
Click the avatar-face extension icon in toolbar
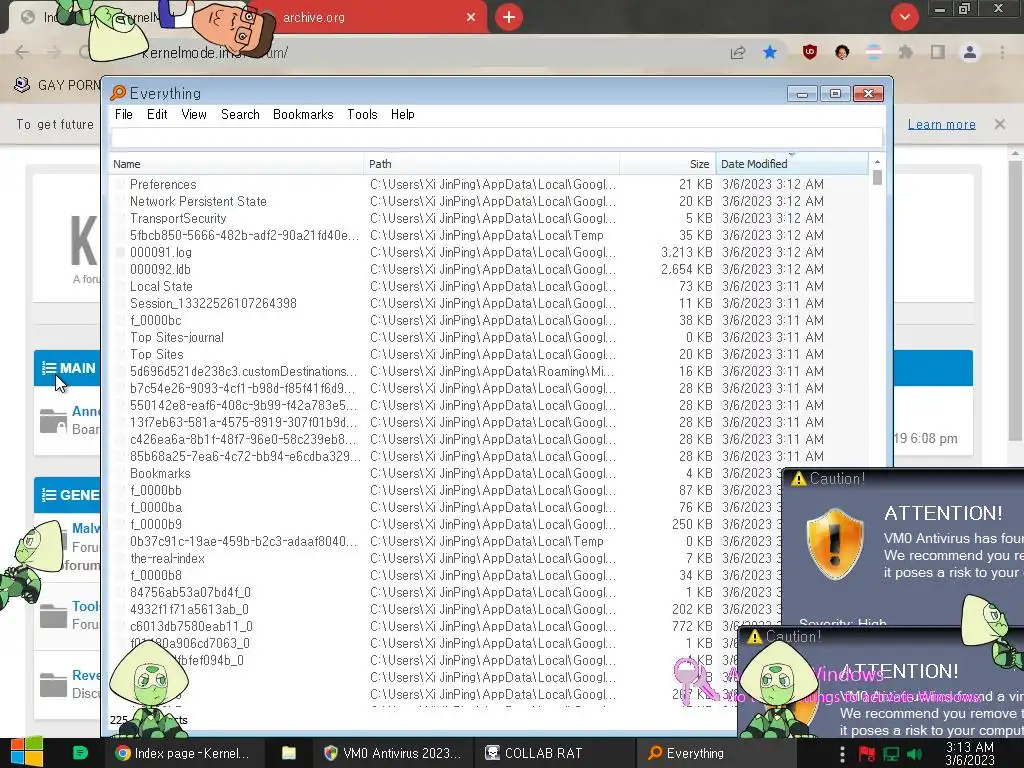pyautogui.click(x=842, y=52)
